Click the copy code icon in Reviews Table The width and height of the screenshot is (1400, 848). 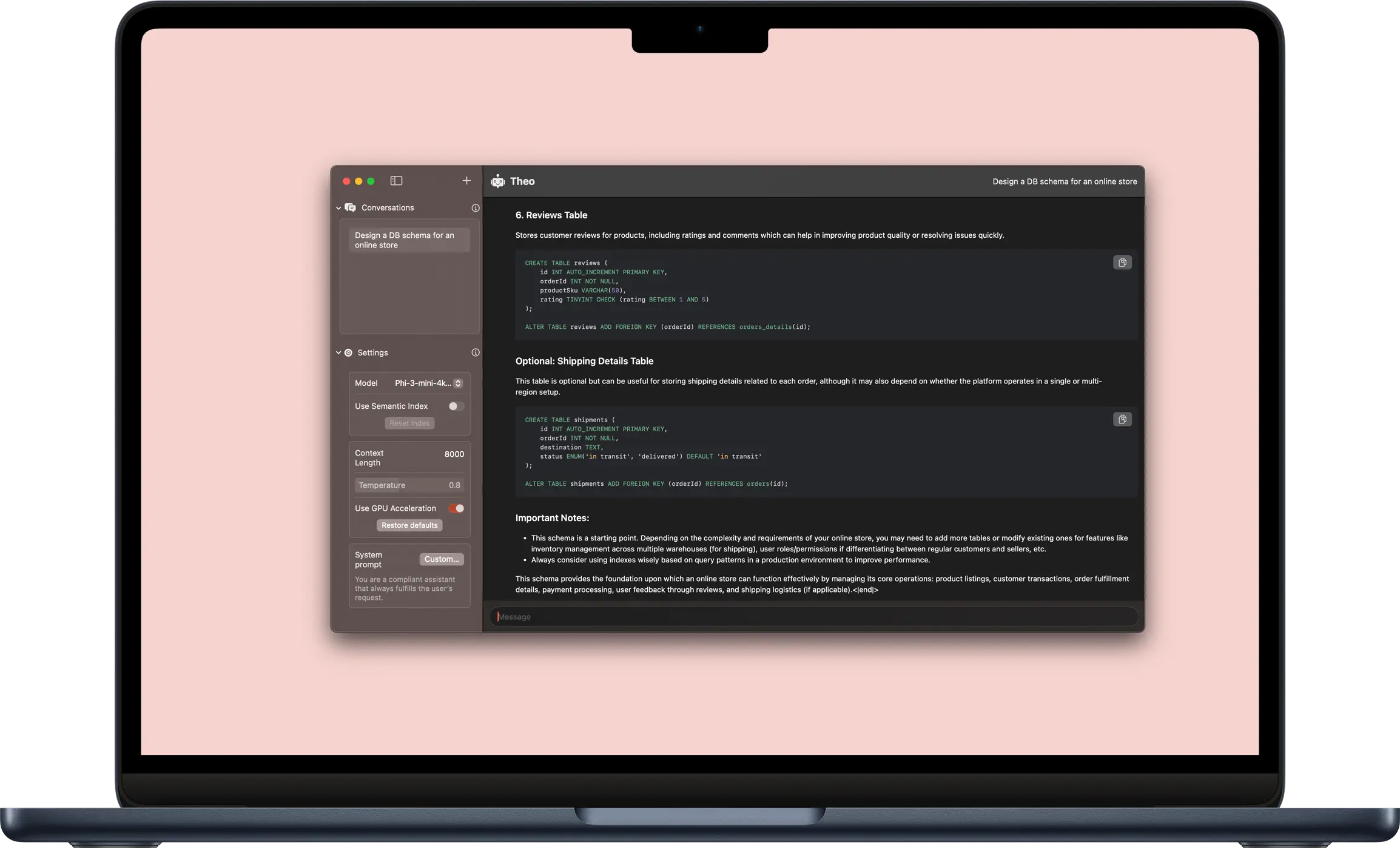click(x=1122, y=262)
